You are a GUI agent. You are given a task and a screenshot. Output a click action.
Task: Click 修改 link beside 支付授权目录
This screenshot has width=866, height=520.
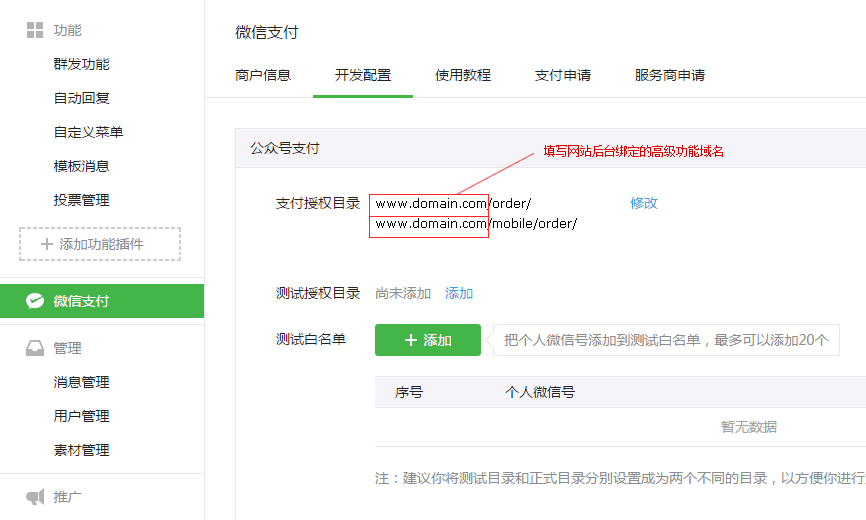(x=644, y=203)
